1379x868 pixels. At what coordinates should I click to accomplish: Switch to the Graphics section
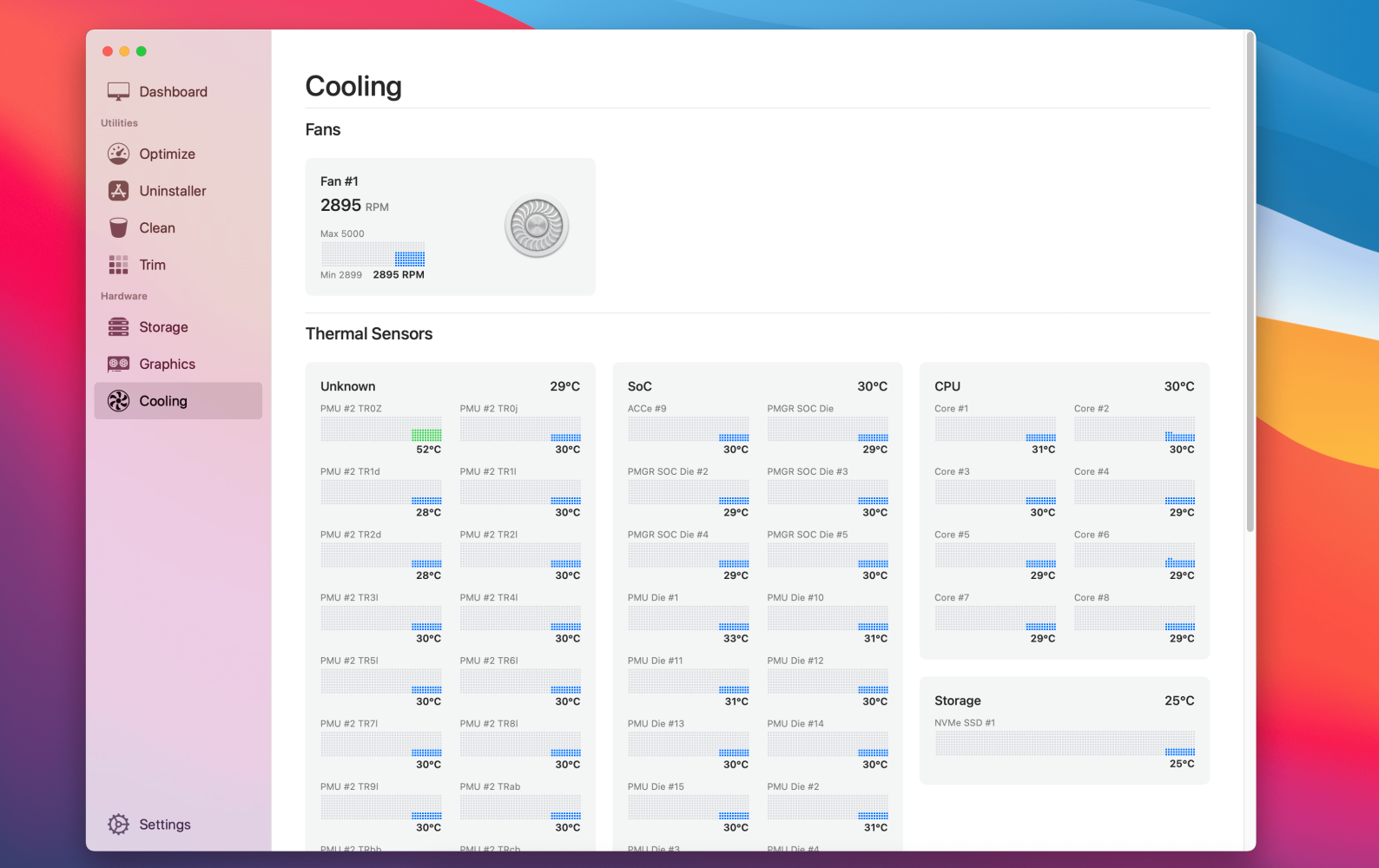(x=167, y=364)
